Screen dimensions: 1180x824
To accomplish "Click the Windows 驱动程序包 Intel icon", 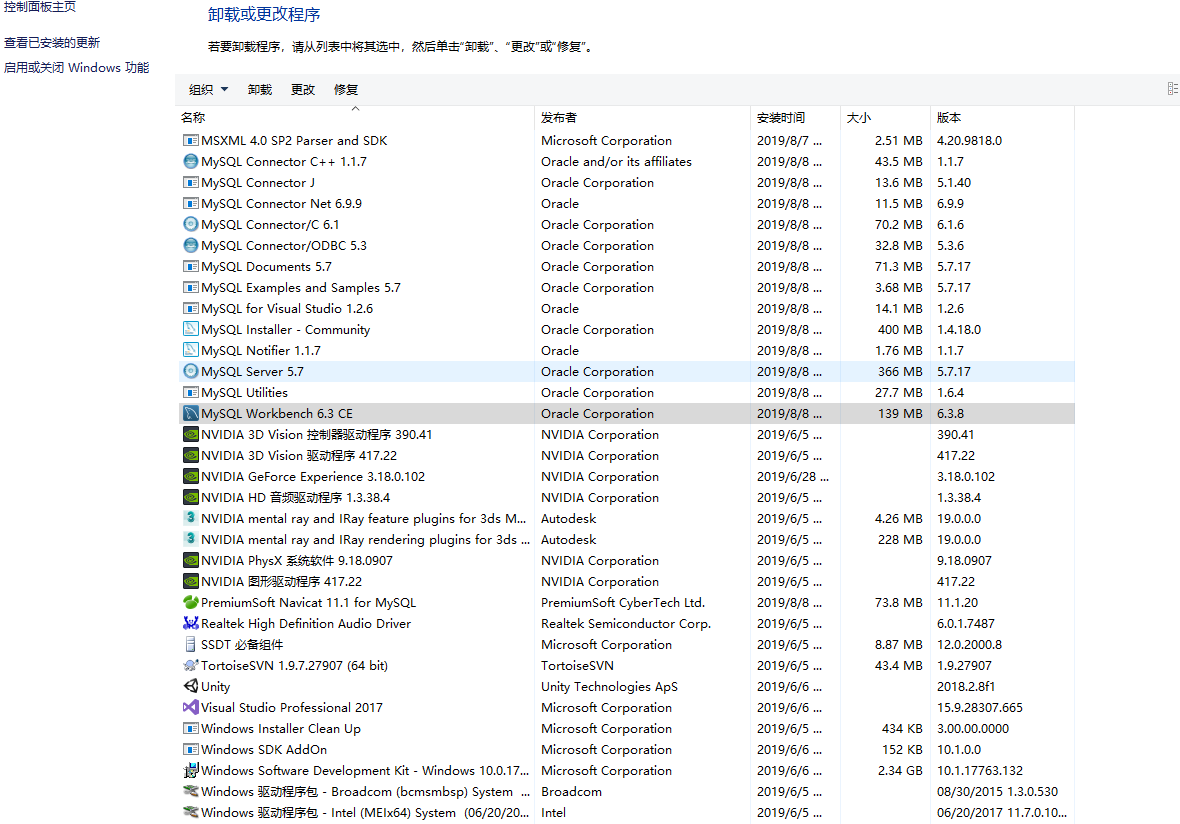I will point(190,813).
